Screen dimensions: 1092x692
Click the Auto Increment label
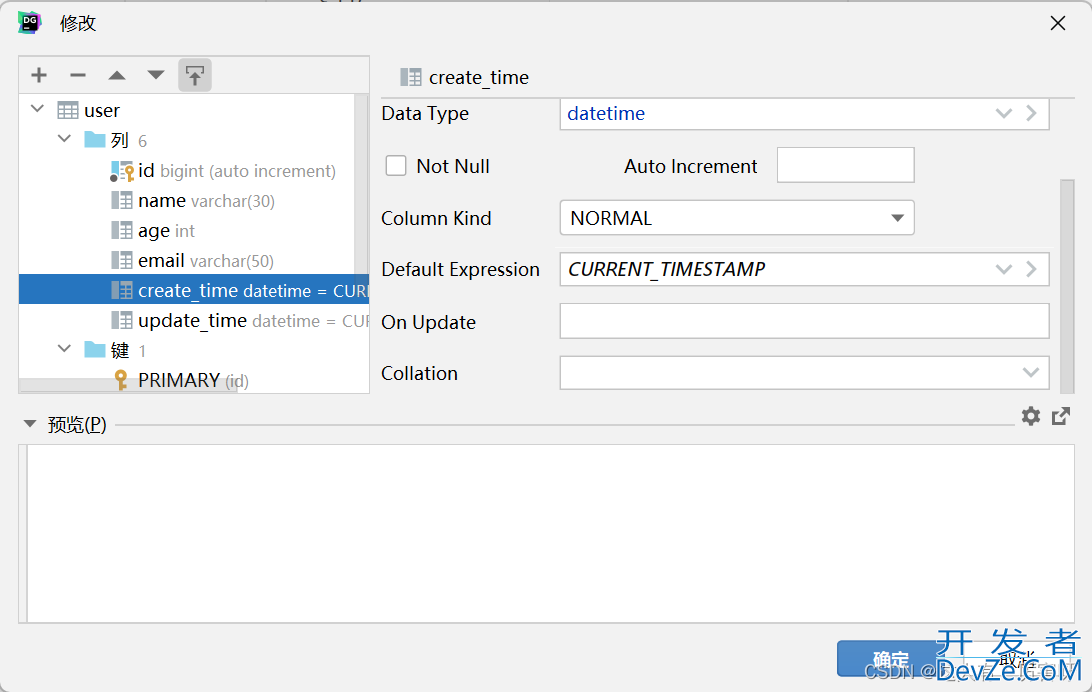690,166
